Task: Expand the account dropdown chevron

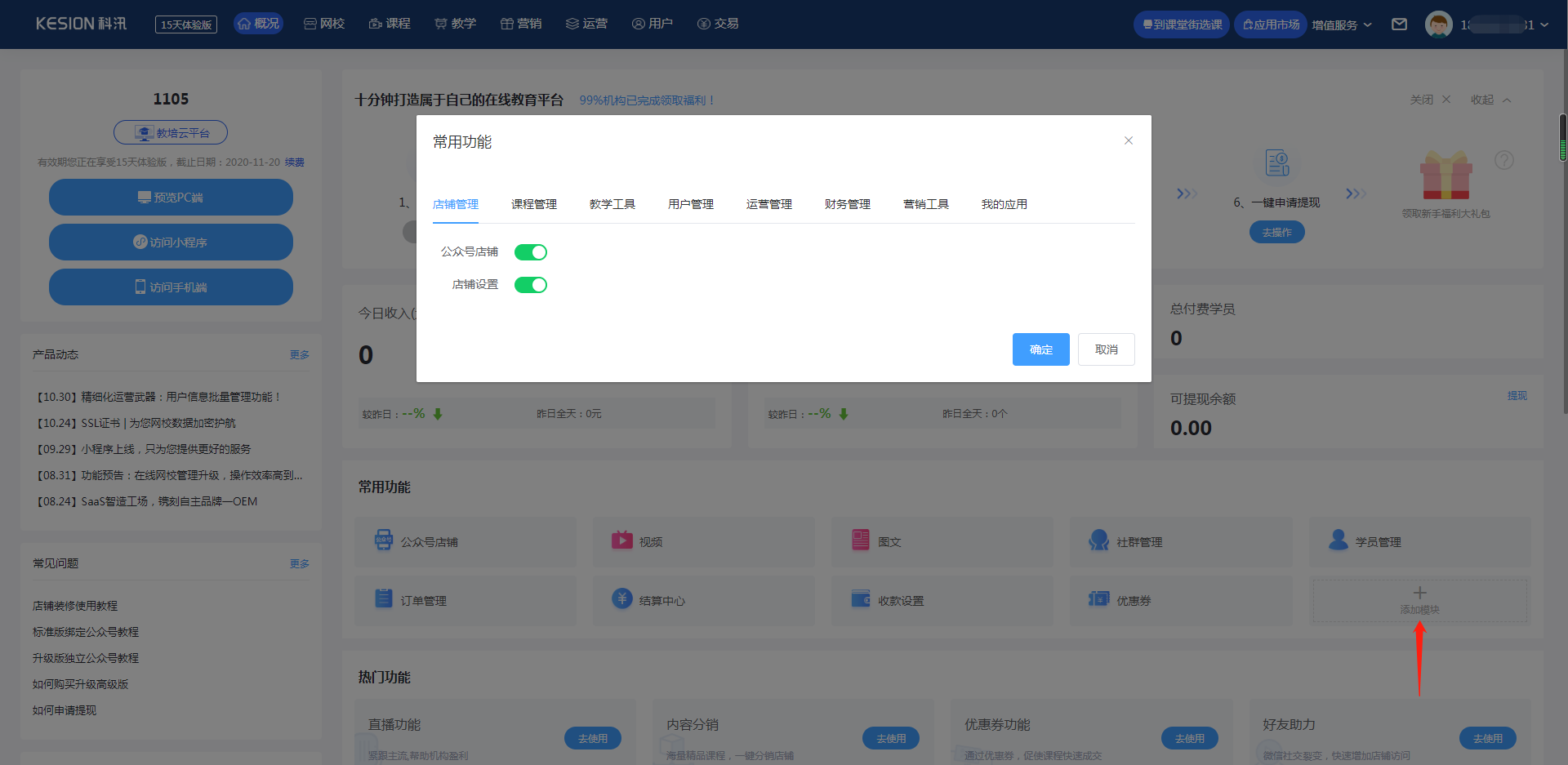Action: tap(1544, 24)
